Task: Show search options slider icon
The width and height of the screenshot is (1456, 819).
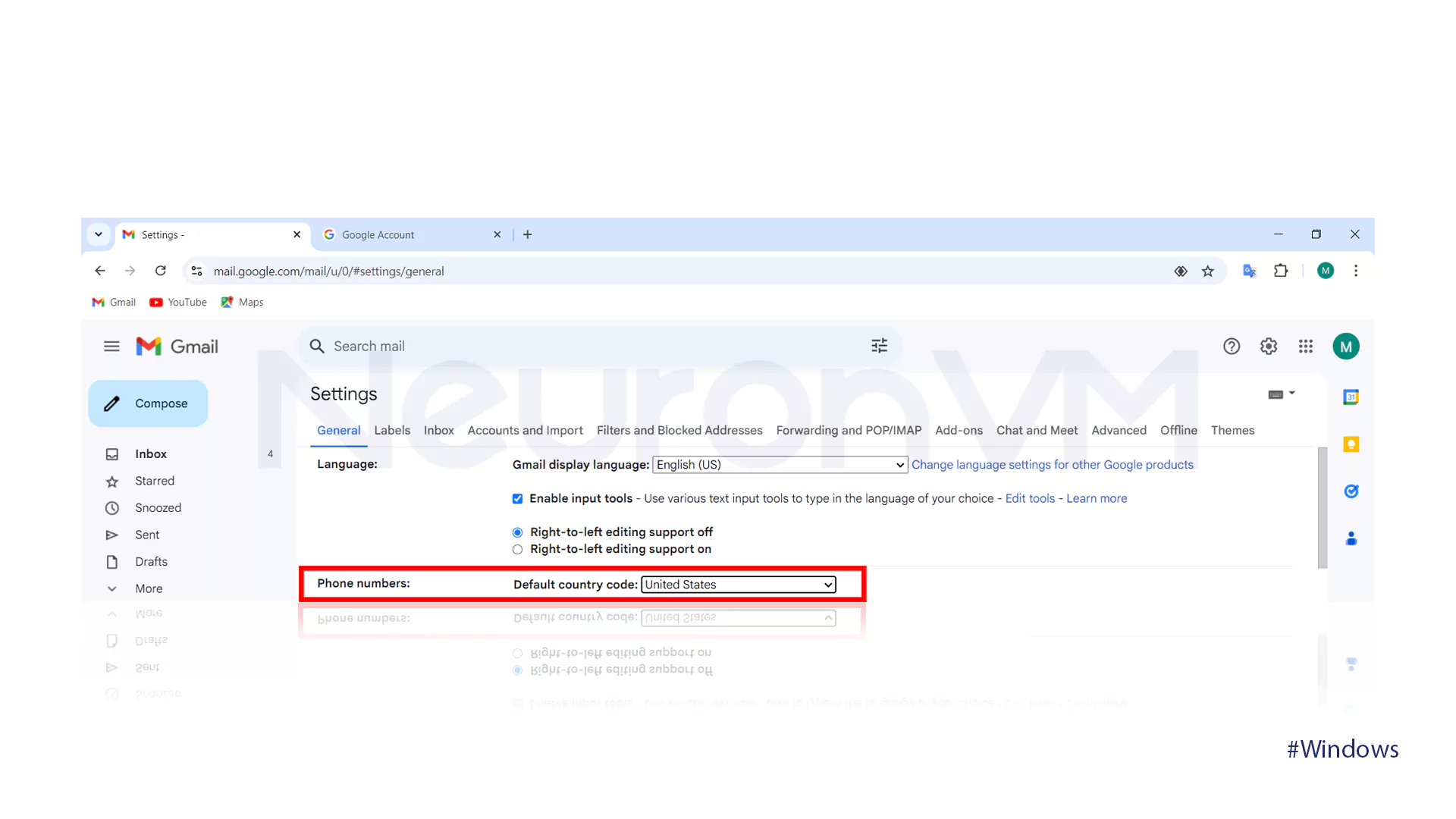Action: click(879, 346)
